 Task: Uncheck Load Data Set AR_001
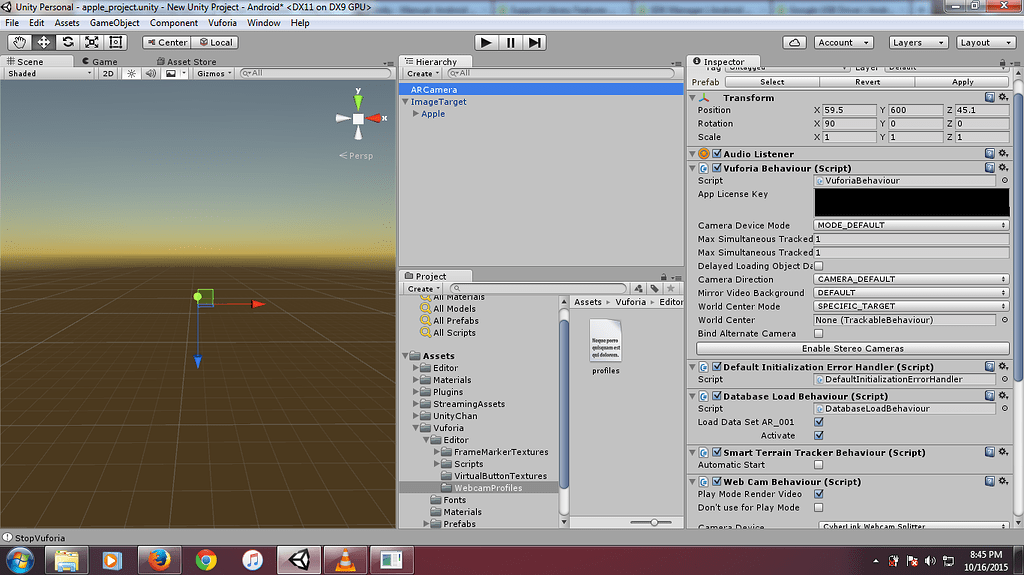pyautogui.click(x=819, y=422)
